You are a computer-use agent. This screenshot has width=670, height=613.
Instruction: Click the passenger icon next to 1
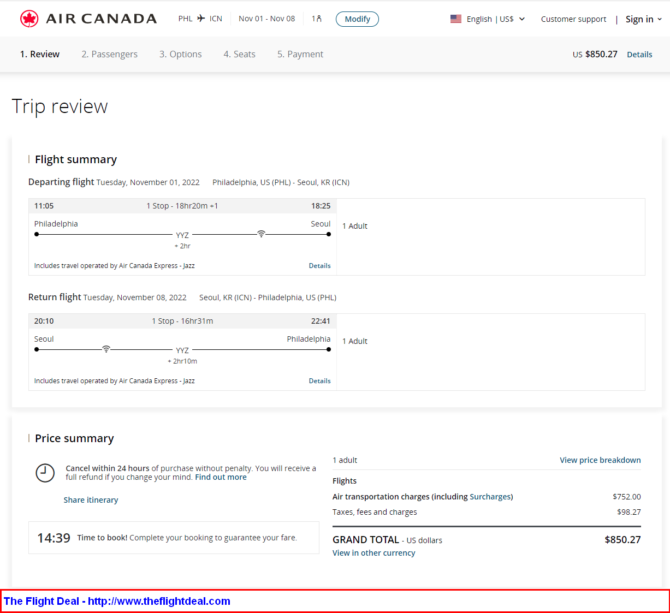pos(319,18)
